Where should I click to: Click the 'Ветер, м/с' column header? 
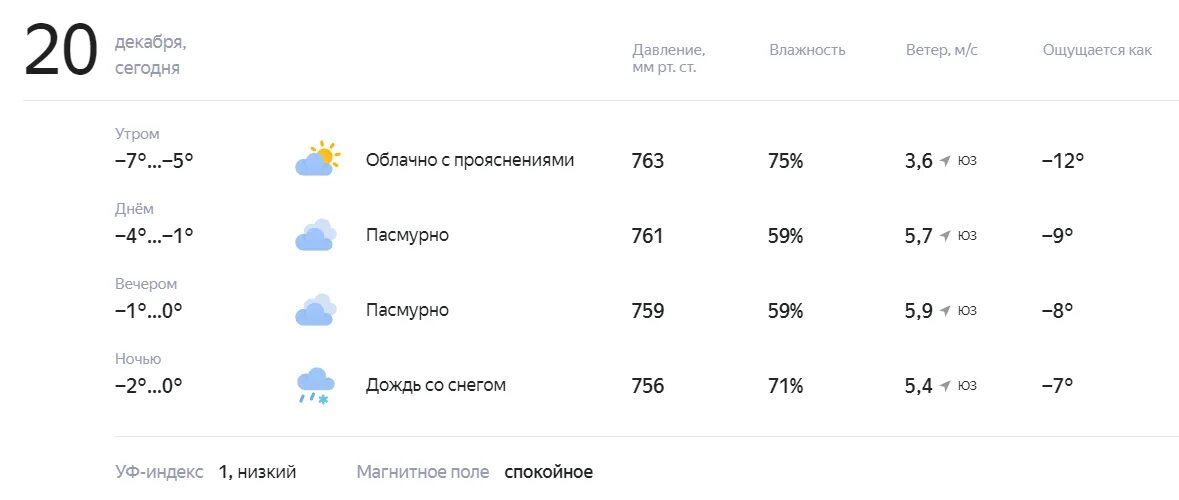coord(942,50)
